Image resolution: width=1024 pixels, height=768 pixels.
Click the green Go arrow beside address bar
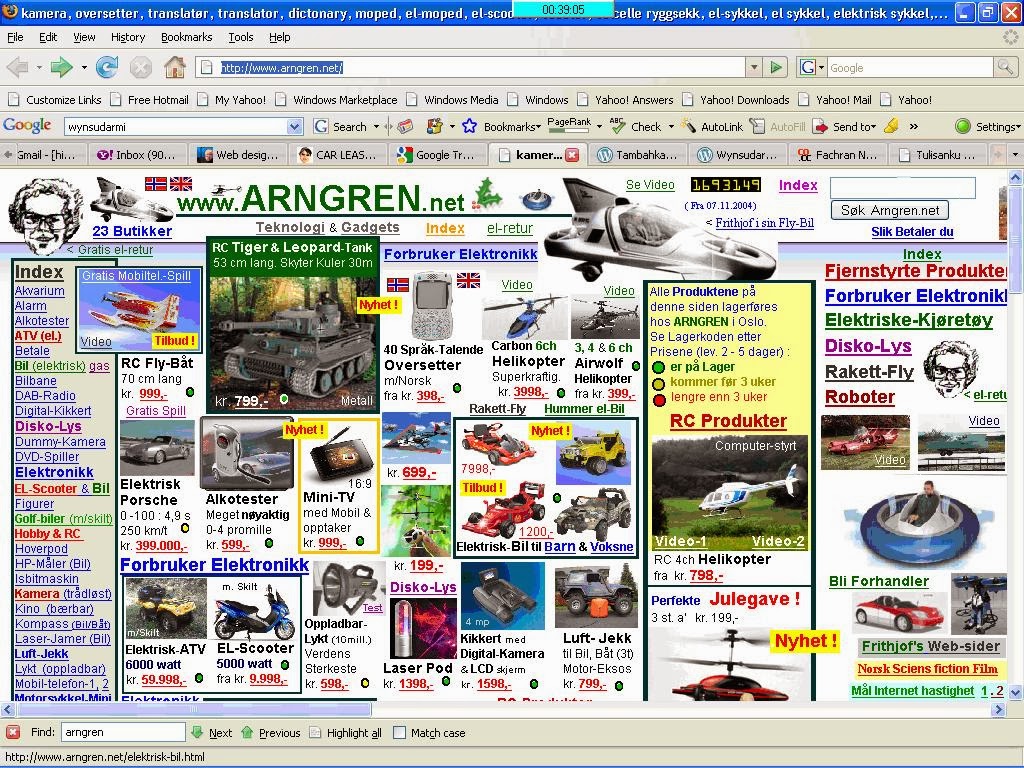(777, 68)
